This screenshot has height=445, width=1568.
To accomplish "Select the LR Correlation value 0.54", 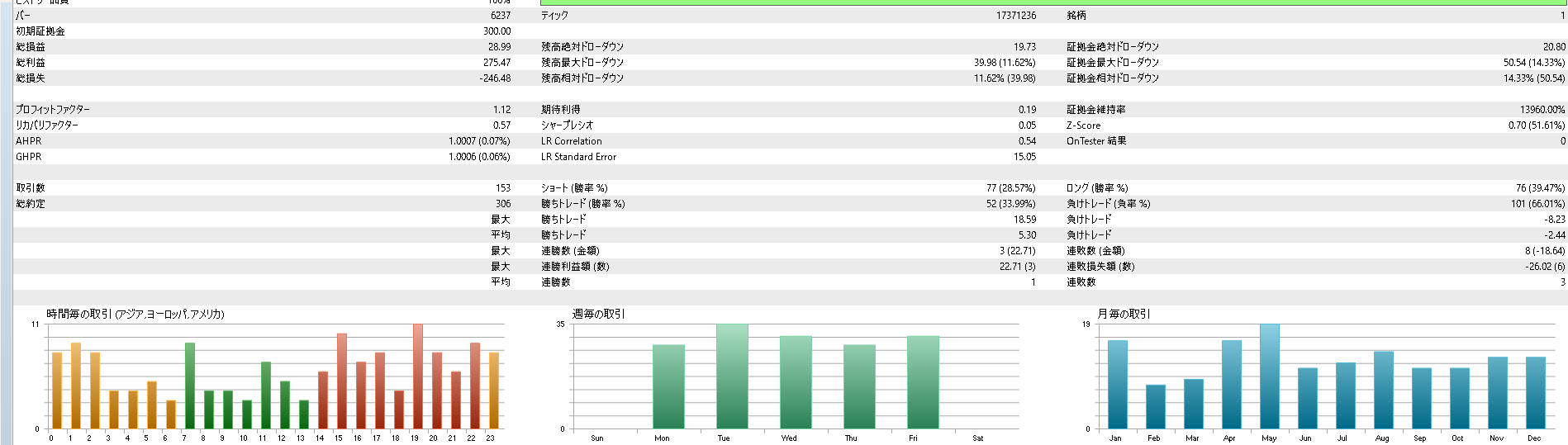I will click(1027, 141).
